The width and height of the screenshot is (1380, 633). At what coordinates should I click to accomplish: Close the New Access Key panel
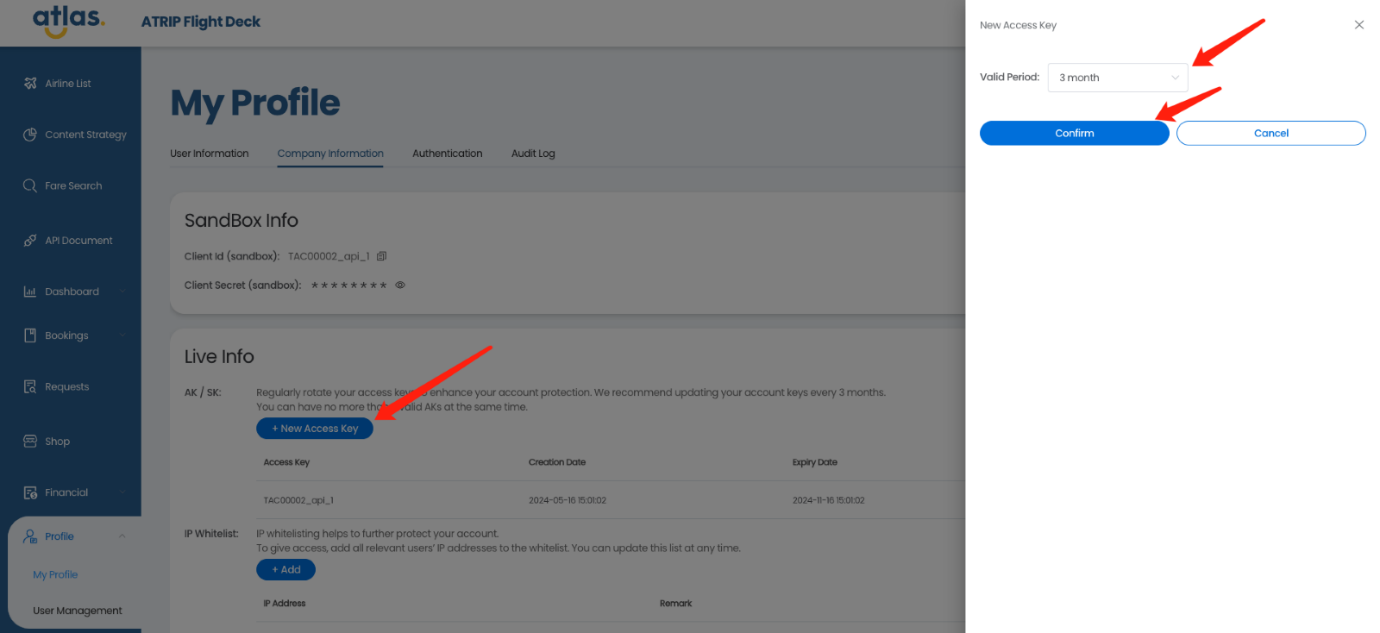1359,25
